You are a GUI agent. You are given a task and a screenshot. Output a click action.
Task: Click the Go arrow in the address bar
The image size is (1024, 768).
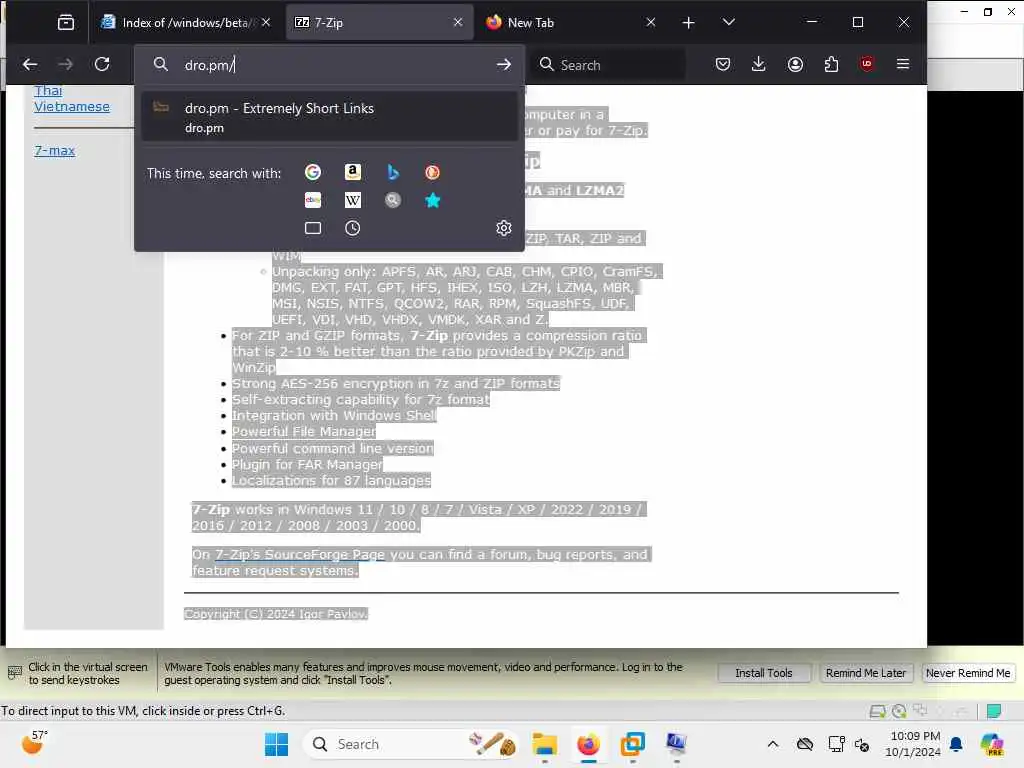pyautogui.click(x=504, y=64)
